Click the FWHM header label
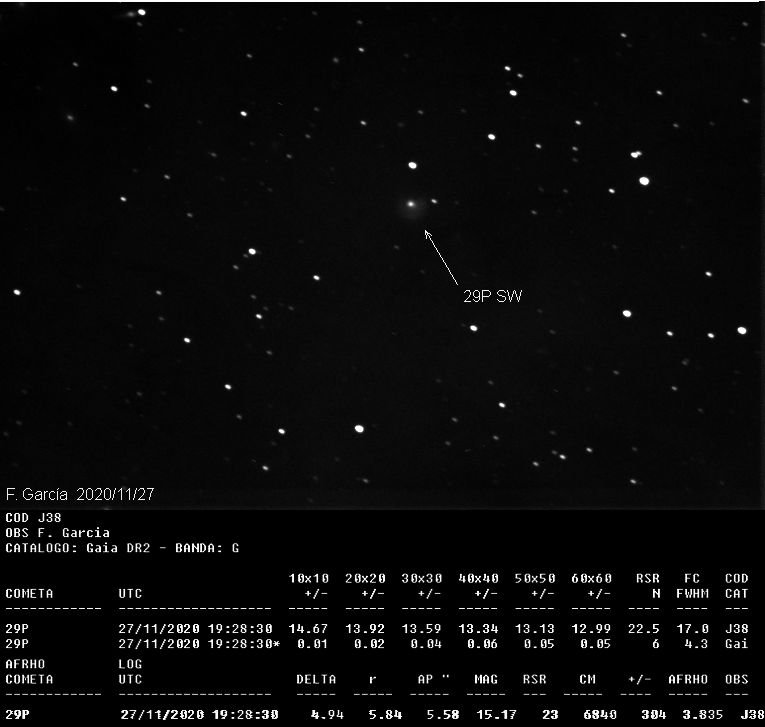This screenshot has width=765, height=727. (x=692, y=593)
